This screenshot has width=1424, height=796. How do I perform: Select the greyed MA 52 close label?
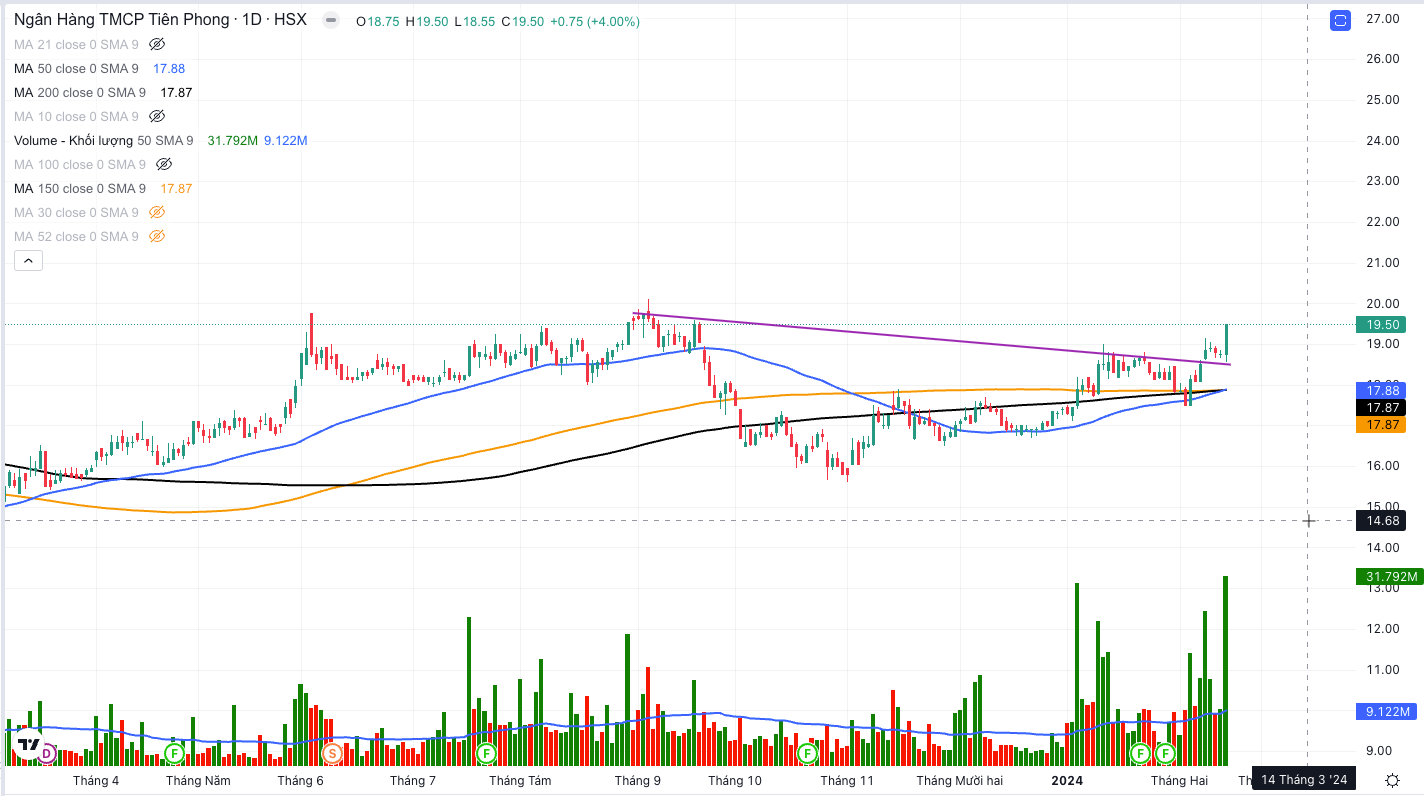click(76, 236)
